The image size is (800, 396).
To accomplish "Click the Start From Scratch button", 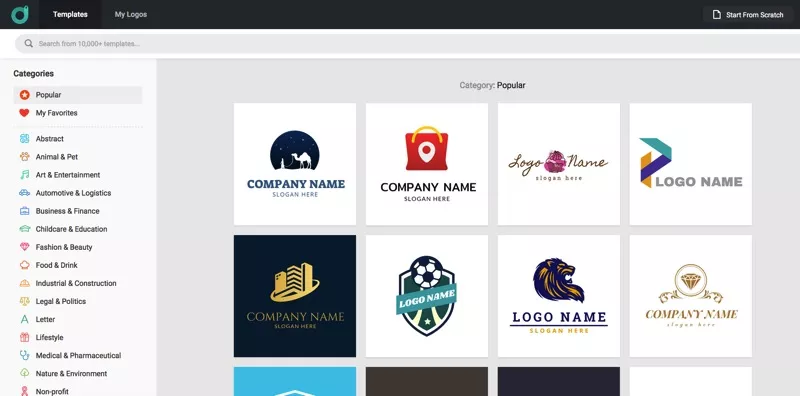I will (x=748, y=15).
